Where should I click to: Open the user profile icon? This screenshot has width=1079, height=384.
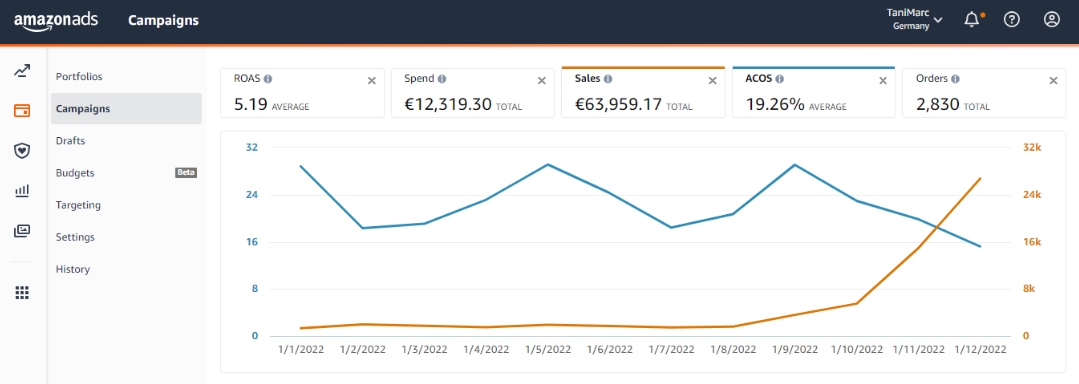point(1051,20)
